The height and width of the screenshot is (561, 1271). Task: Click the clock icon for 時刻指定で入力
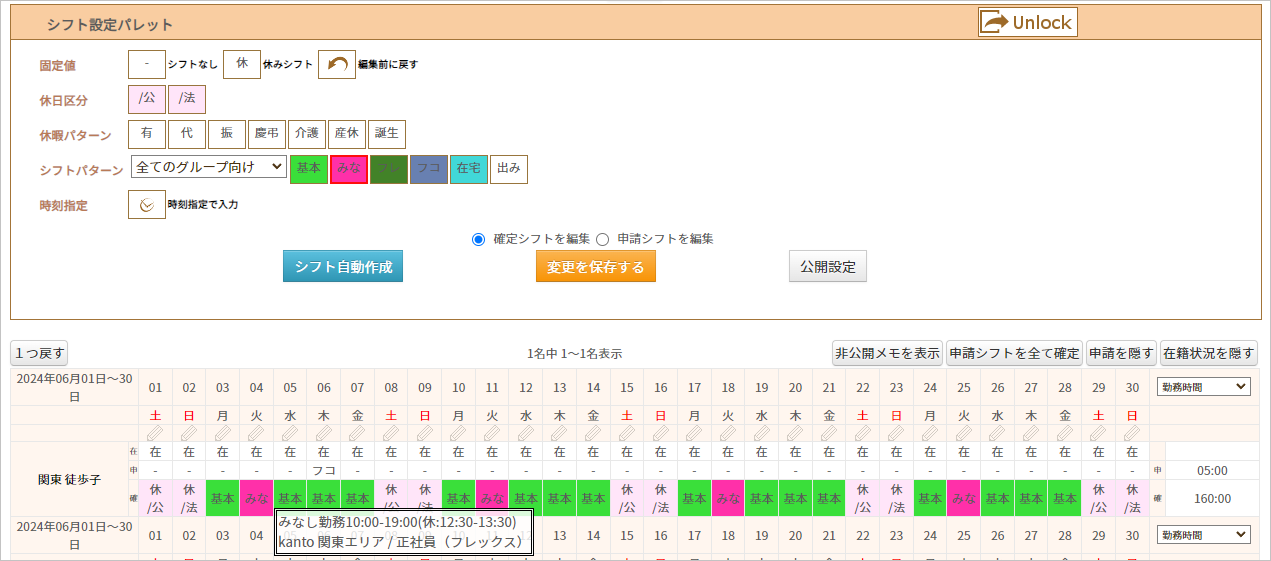coord(147,204)
